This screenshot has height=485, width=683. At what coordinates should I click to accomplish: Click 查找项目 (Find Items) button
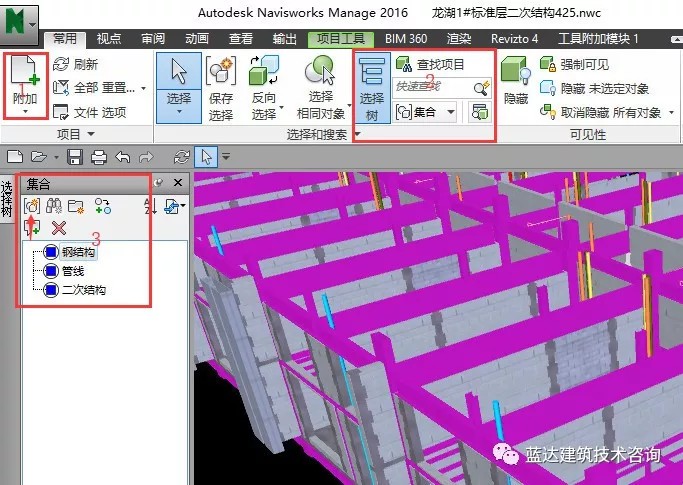click(x=431, y=64)
